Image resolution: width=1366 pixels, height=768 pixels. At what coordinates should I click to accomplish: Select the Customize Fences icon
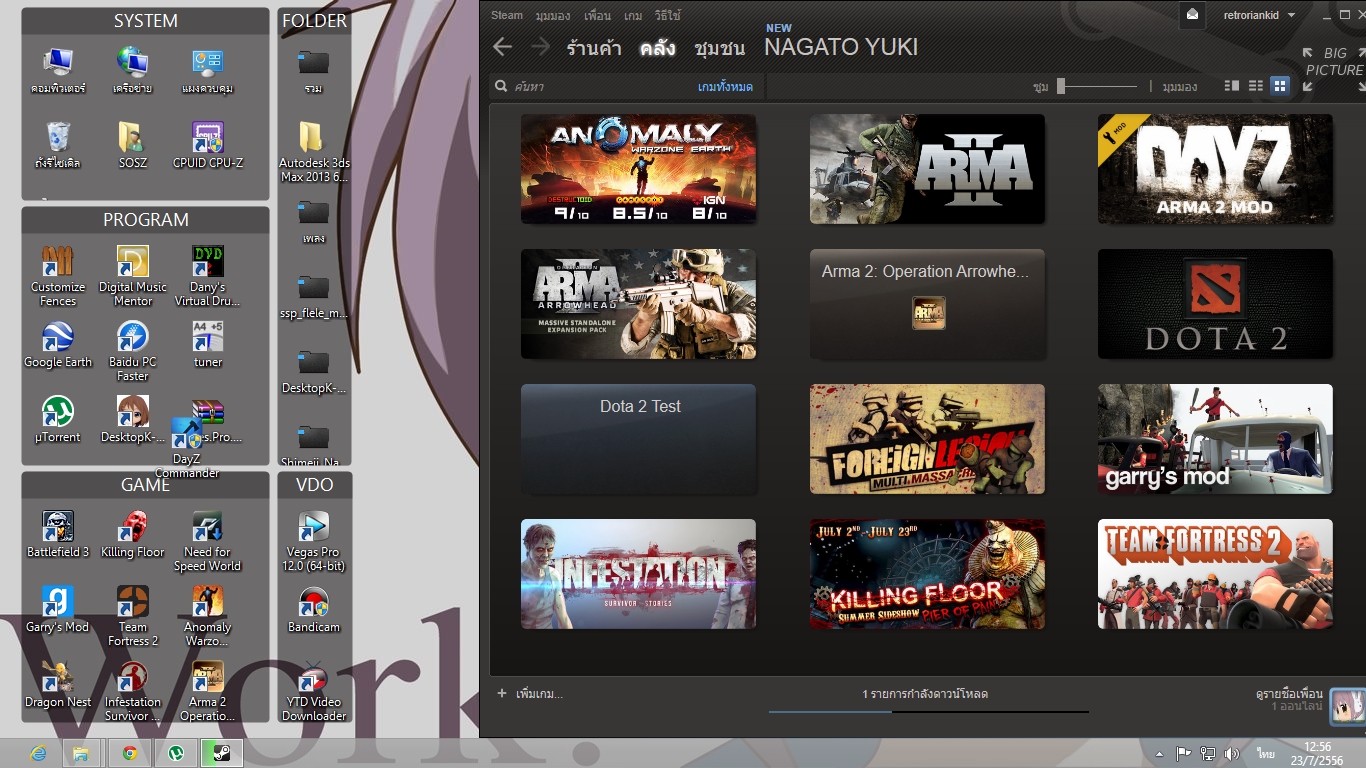(58, 277)
